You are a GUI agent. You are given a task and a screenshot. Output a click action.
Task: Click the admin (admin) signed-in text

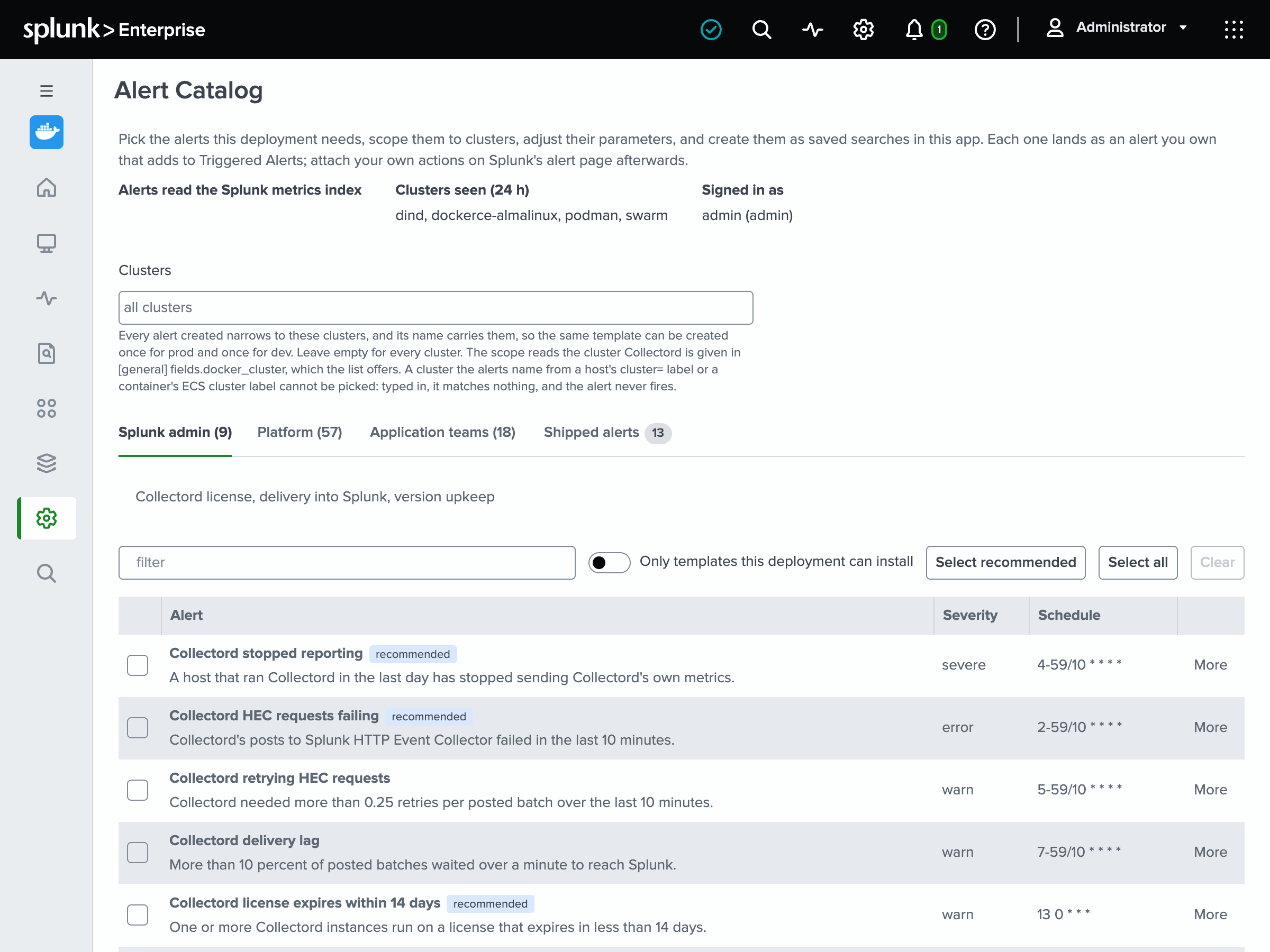point(747,215)
